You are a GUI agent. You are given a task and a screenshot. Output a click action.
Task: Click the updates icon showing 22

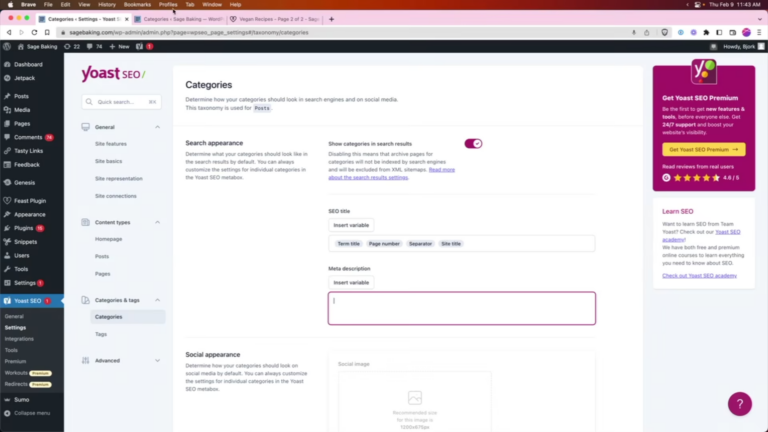click(72, 47)
